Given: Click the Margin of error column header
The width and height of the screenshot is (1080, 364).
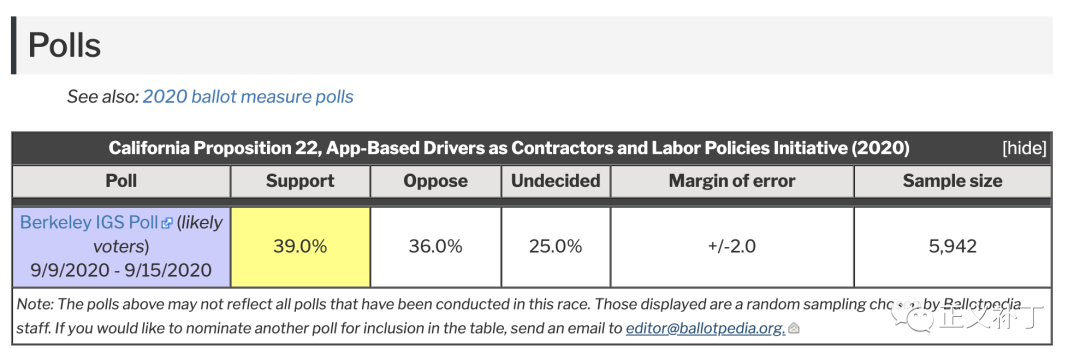Looking at the screenshot, I should pos(731,181).
